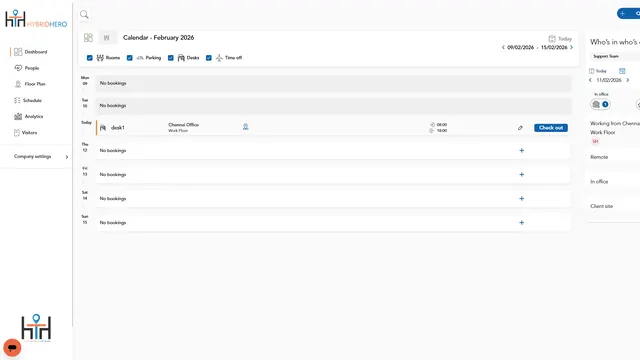Click Today in Who's in panel
This screenshot has width=640, height=360.
click(598, 71)
